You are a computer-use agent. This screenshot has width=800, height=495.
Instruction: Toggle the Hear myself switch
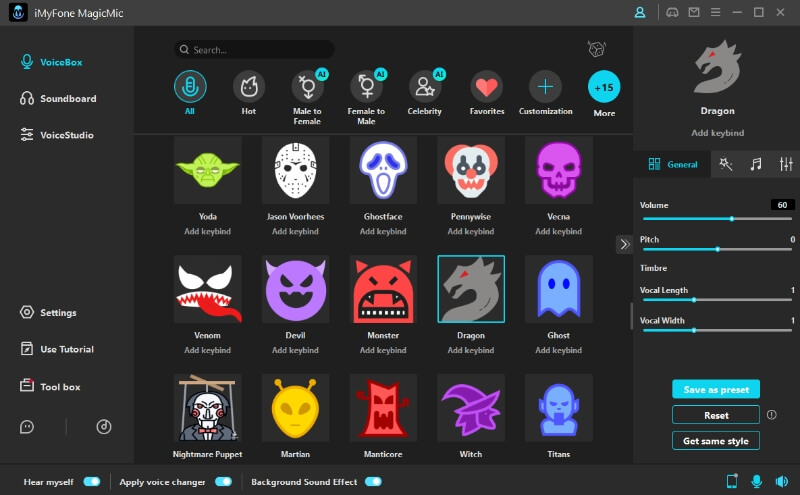coord(92,482)
